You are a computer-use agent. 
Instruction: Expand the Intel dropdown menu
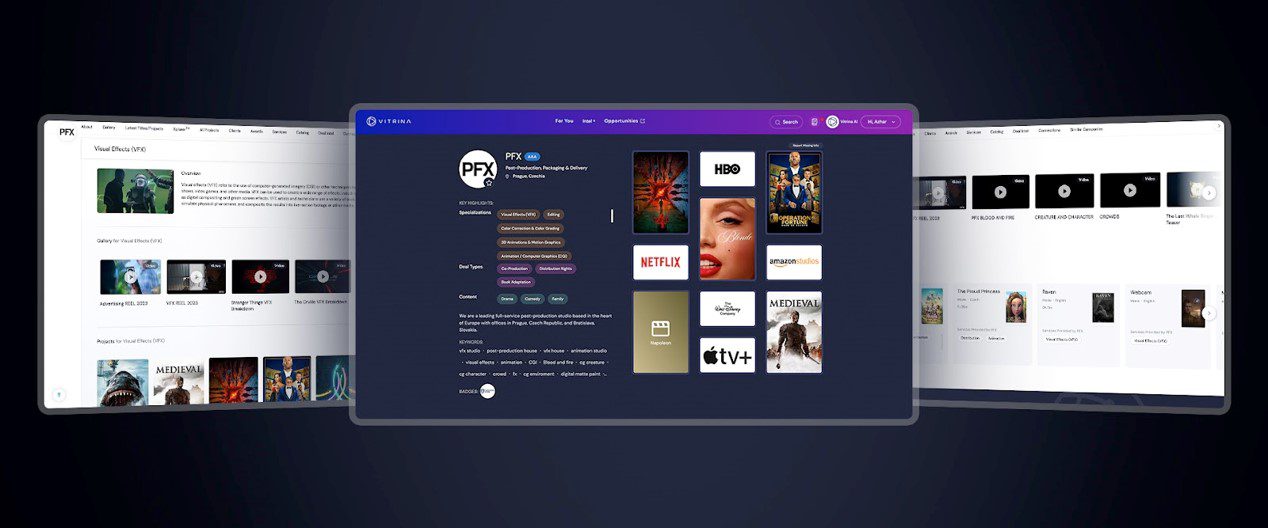click(x=589, y=121)
